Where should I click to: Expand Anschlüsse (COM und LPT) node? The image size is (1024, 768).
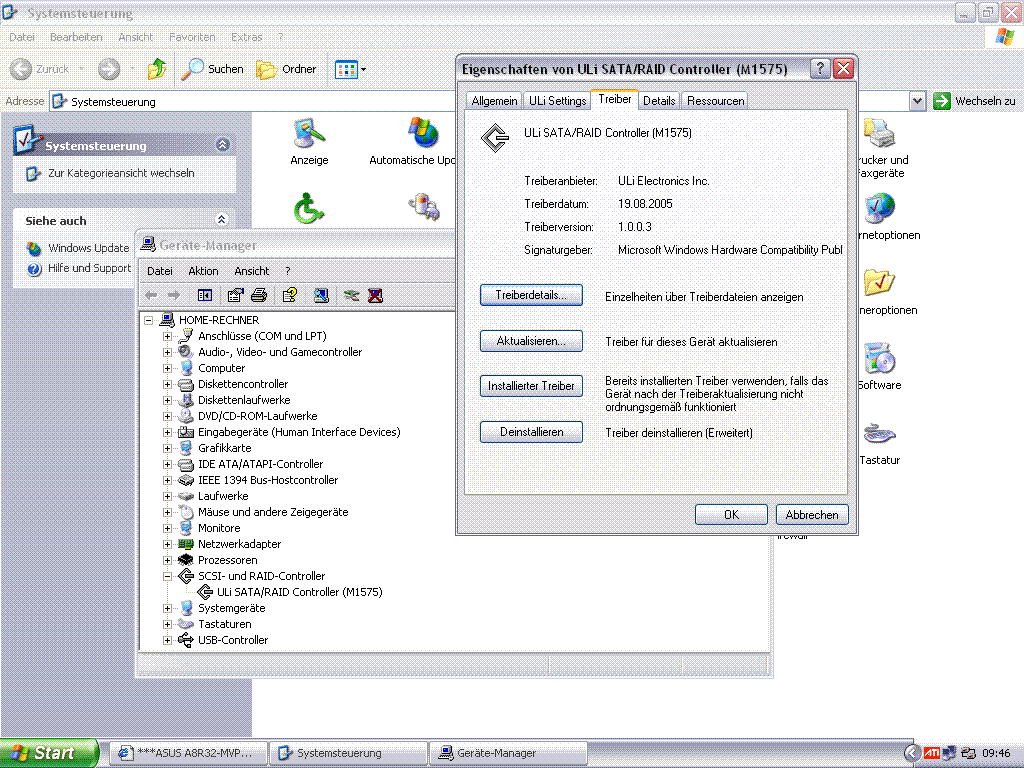point(167,336)
